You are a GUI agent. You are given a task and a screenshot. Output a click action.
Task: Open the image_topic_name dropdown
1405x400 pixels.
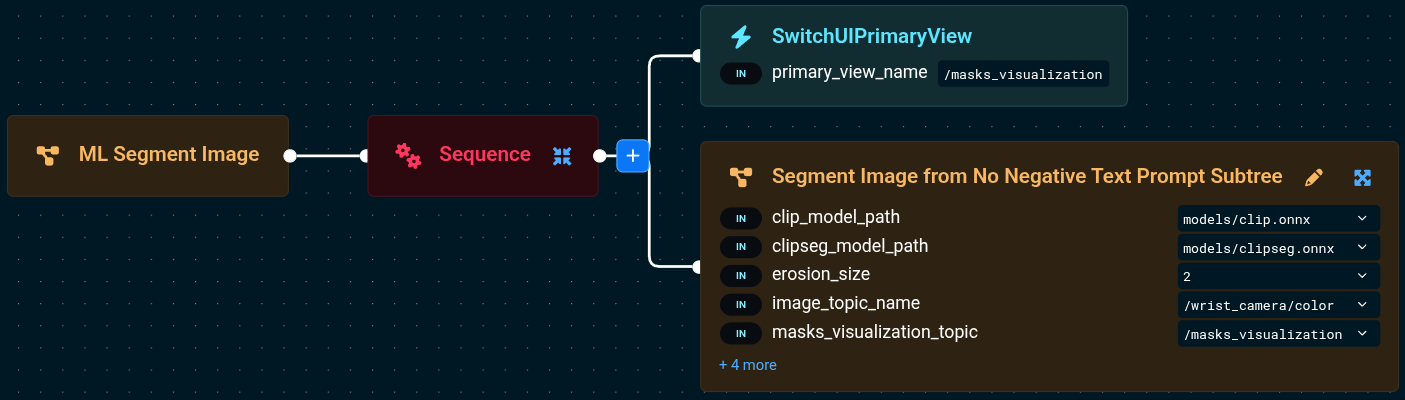(1278, 305)
